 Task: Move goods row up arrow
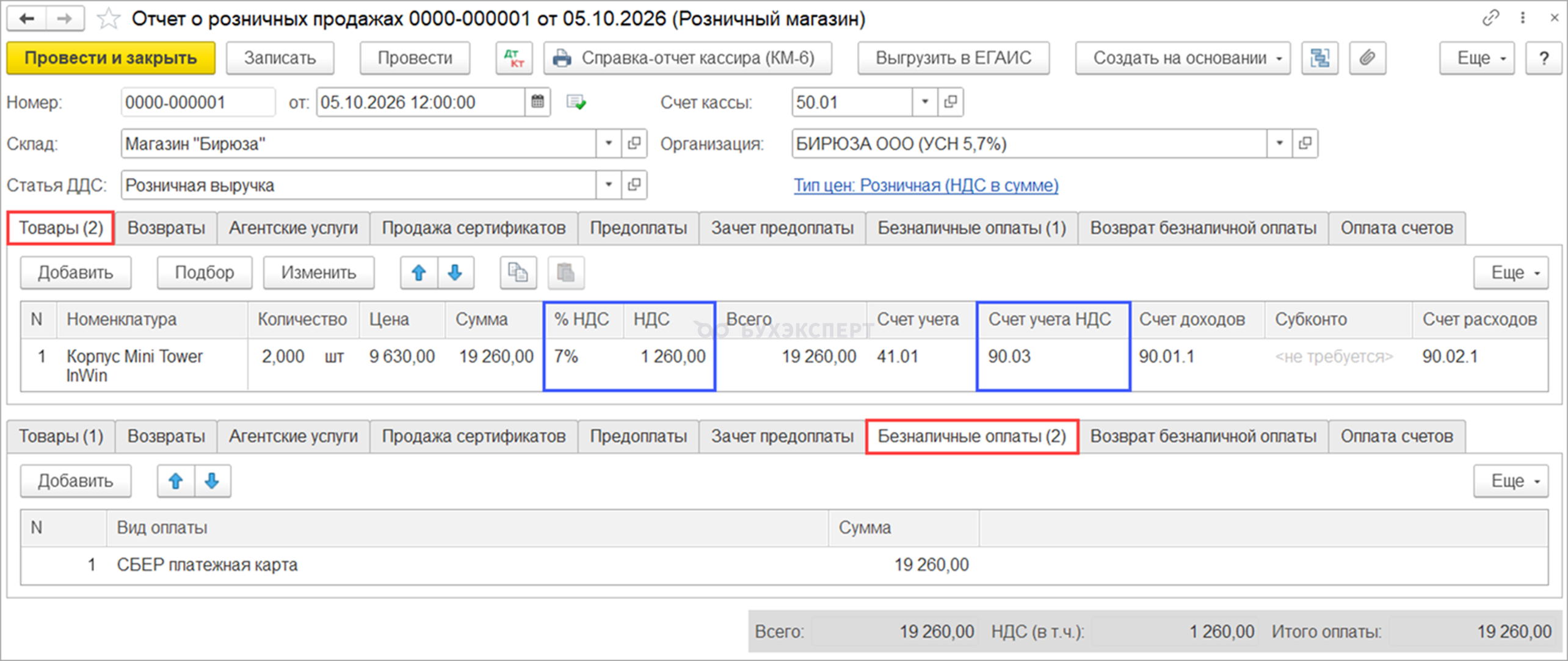[x=419, y=273]
